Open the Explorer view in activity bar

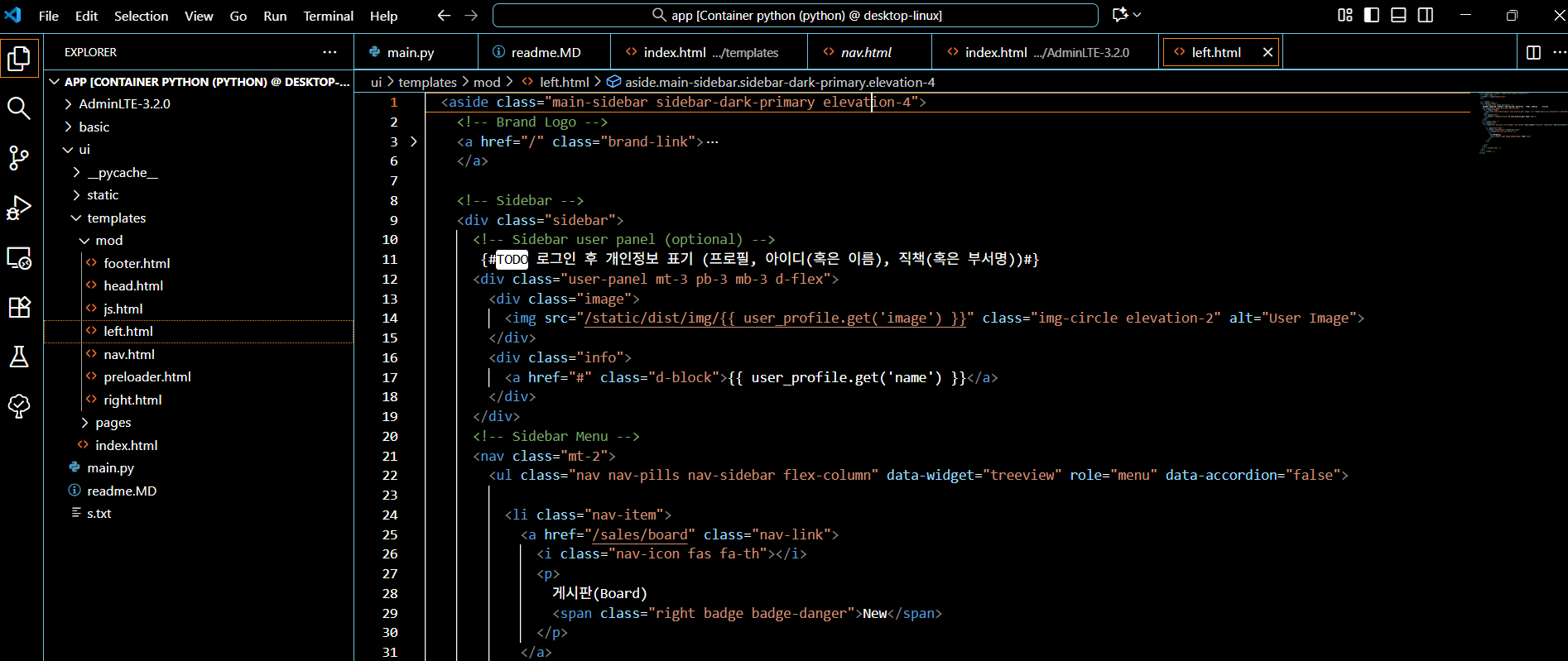coord(19,59)
